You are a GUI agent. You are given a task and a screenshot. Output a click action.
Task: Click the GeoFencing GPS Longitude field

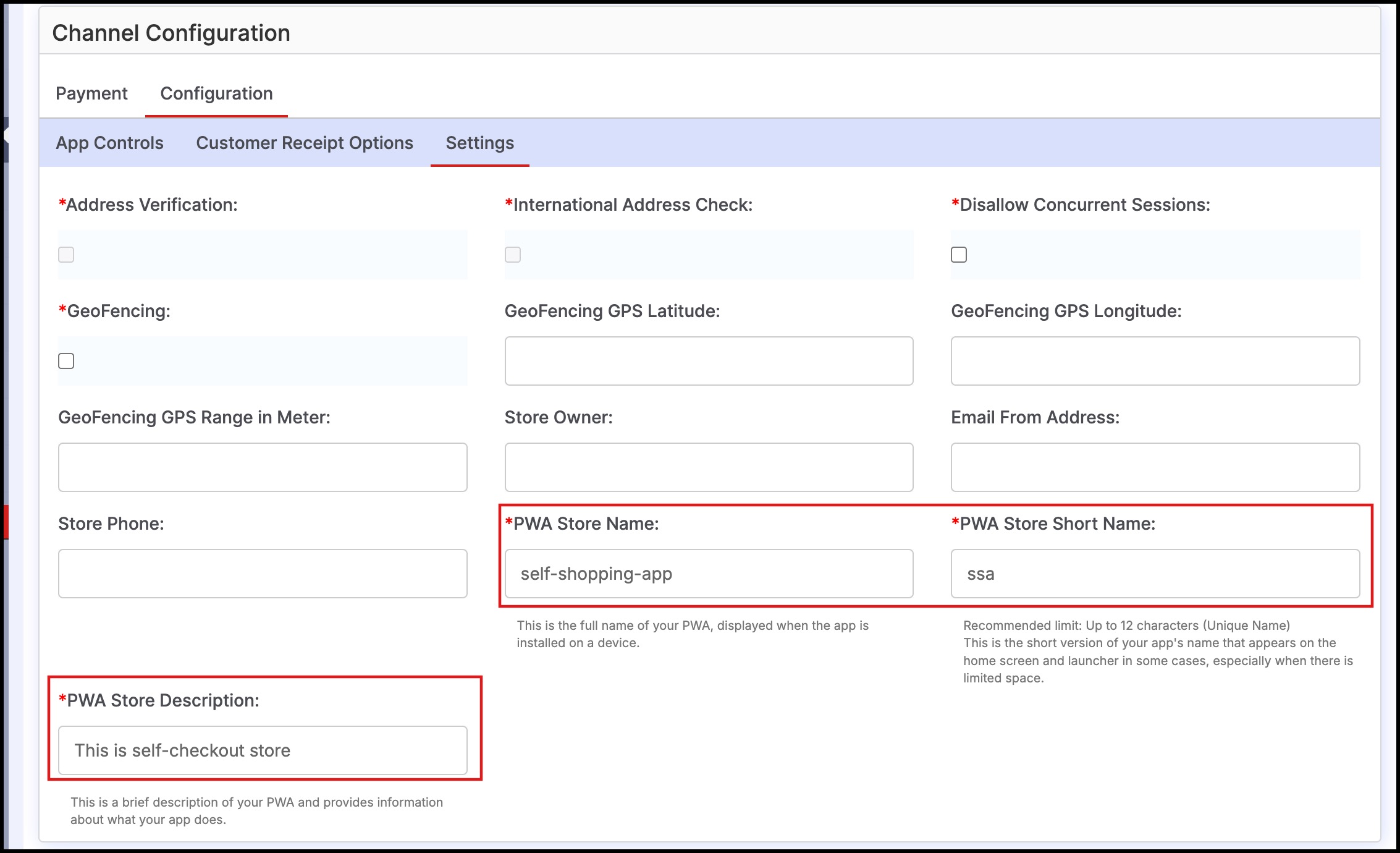[1155, 361]
